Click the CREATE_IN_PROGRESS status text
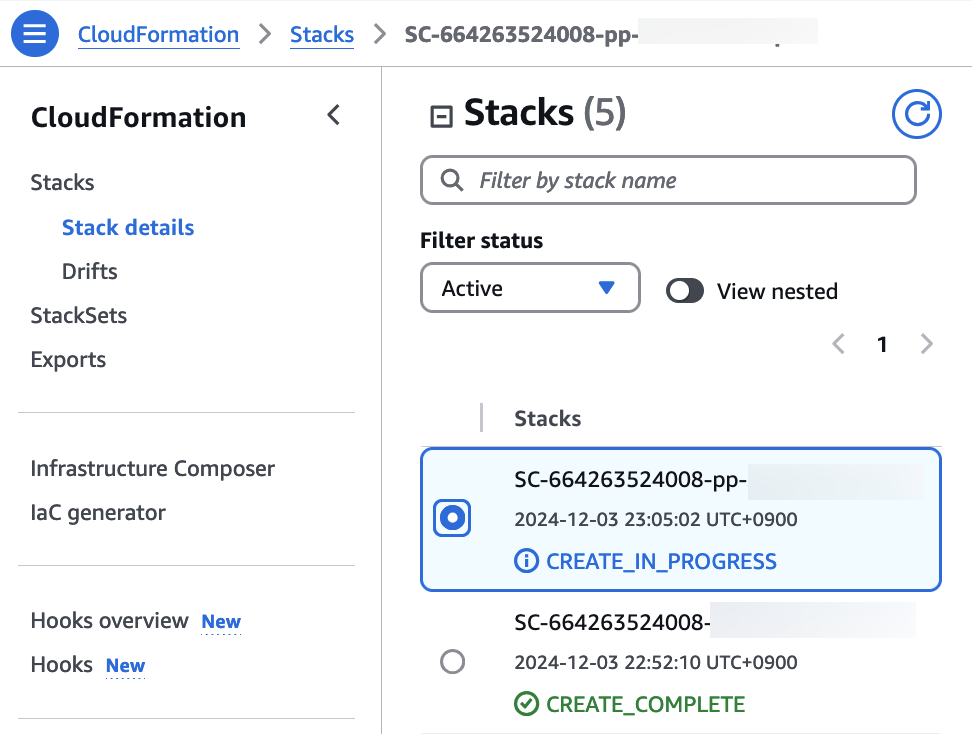The width and height of the screenshot is (972, 734). tap(661, 561)
